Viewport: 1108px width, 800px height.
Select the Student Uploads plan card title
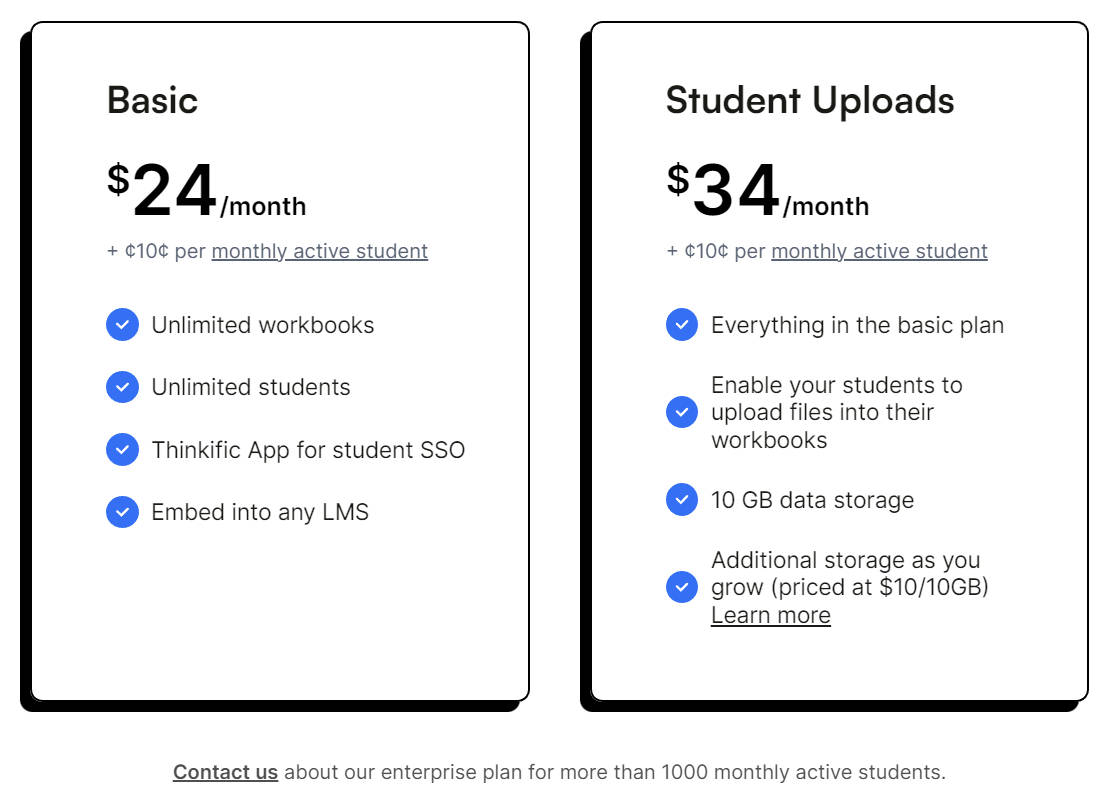810,100
